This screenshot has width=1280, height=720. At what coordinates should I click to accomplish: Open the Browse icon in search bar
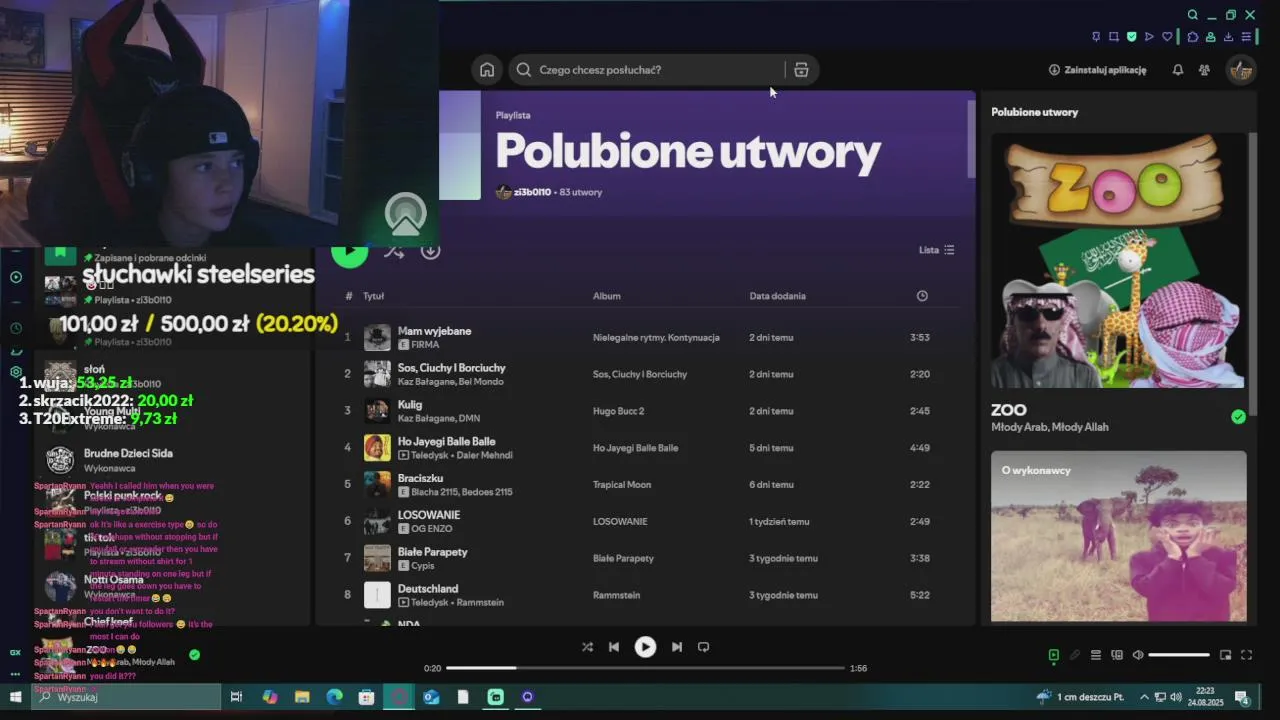(801, 70)
